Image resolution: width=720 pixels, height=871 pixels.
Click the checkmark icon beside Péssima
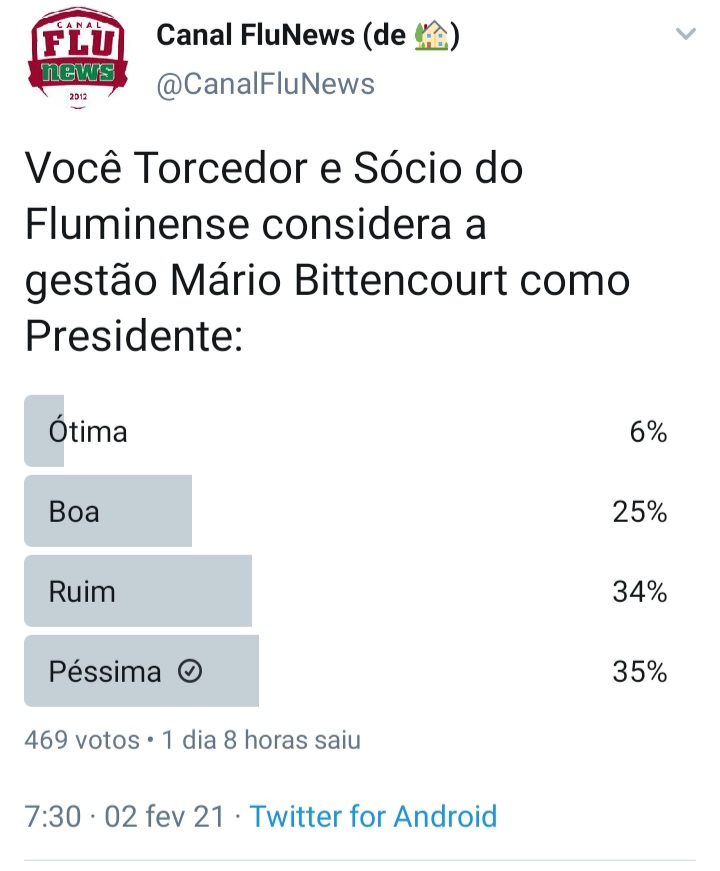[x=190, y=671]
